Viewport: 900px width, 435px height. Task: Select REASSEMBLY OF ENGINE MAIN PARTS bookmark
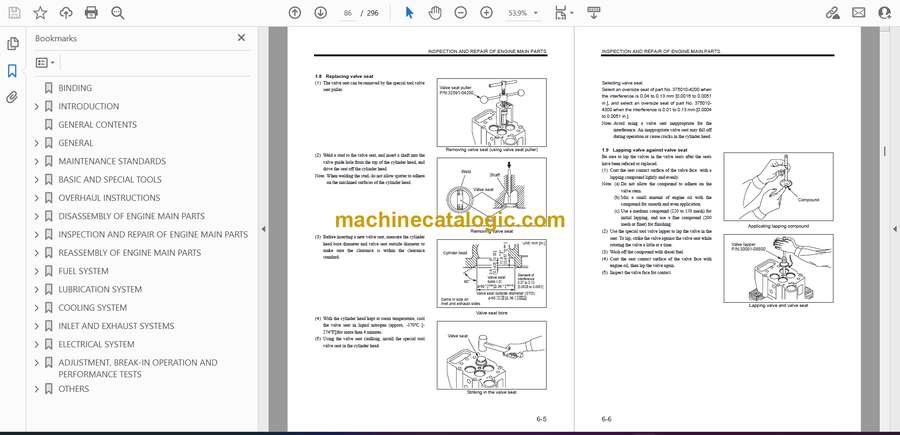pyautogui.click(x=130, y=253)
